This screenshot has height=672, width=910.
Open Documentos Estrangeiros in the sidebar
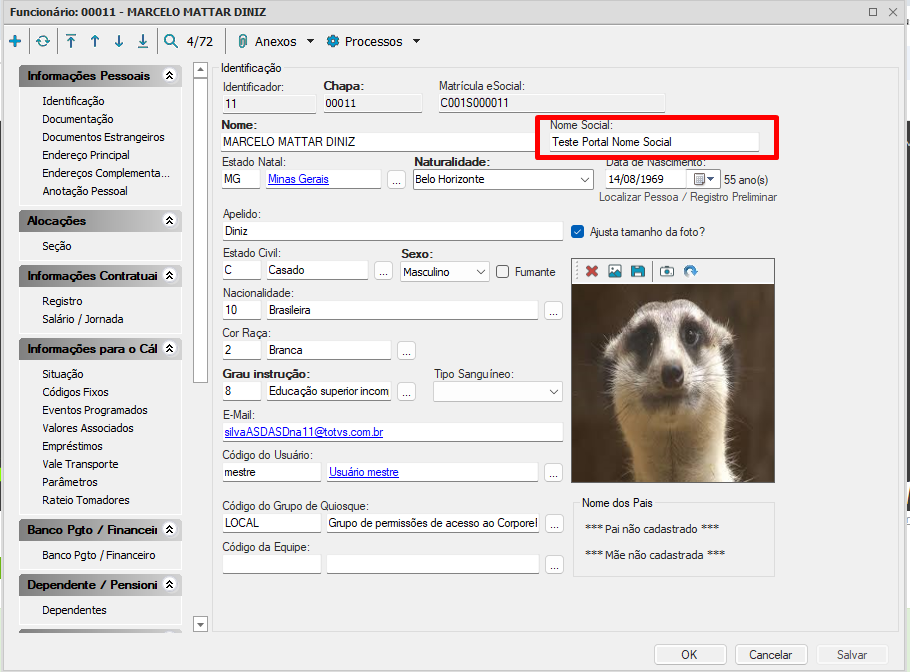[x=103, y=137]
